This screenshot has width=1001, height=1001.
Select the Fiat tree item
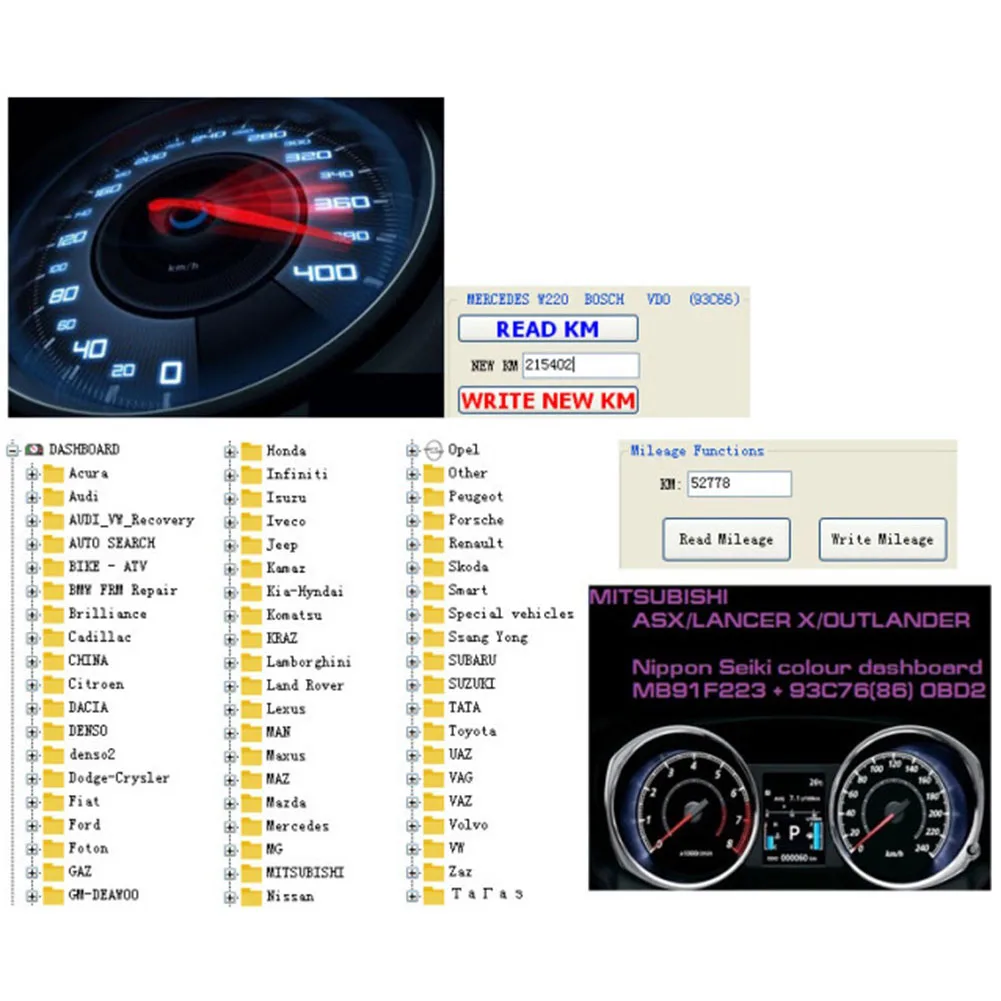tap(84, 802)
